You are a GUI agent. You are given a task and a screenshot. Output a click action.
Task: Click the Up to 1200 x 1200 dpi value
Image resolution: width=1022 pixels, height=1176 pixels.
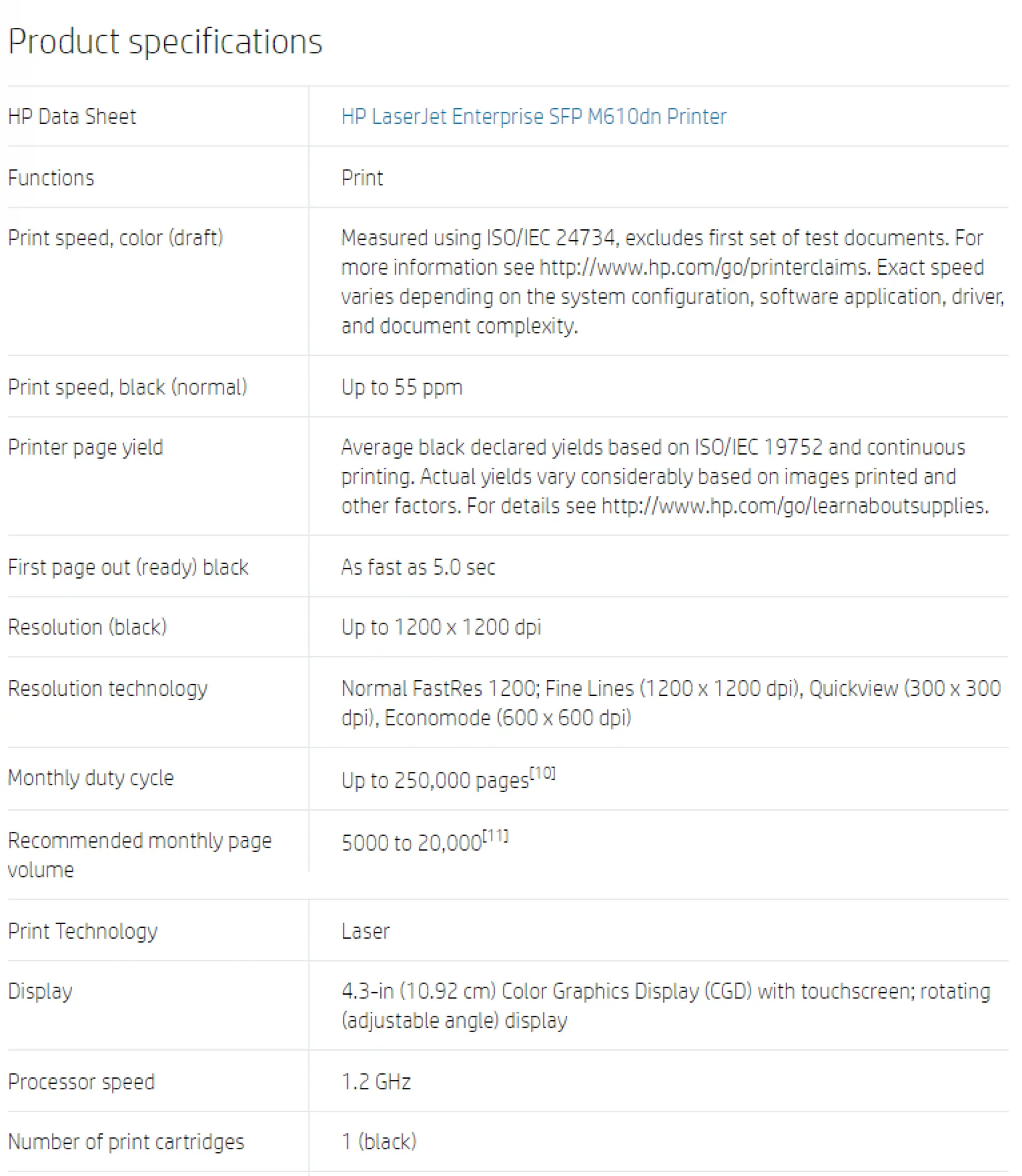pos(441,627)
